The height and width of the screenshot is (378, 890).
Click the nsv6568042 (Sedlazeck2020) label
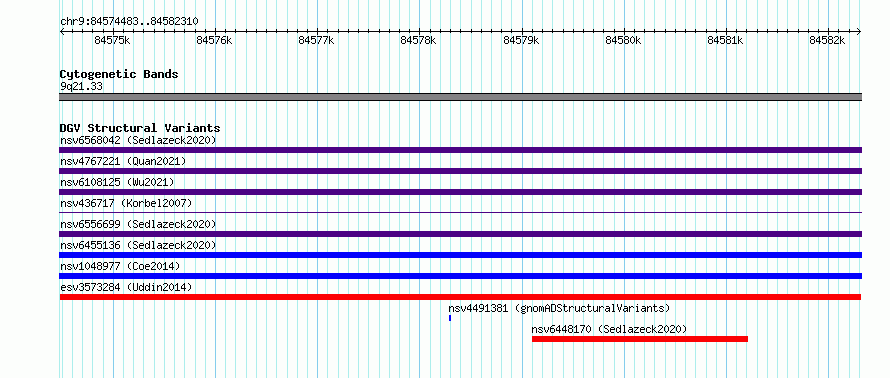click(x=138, y=140)
